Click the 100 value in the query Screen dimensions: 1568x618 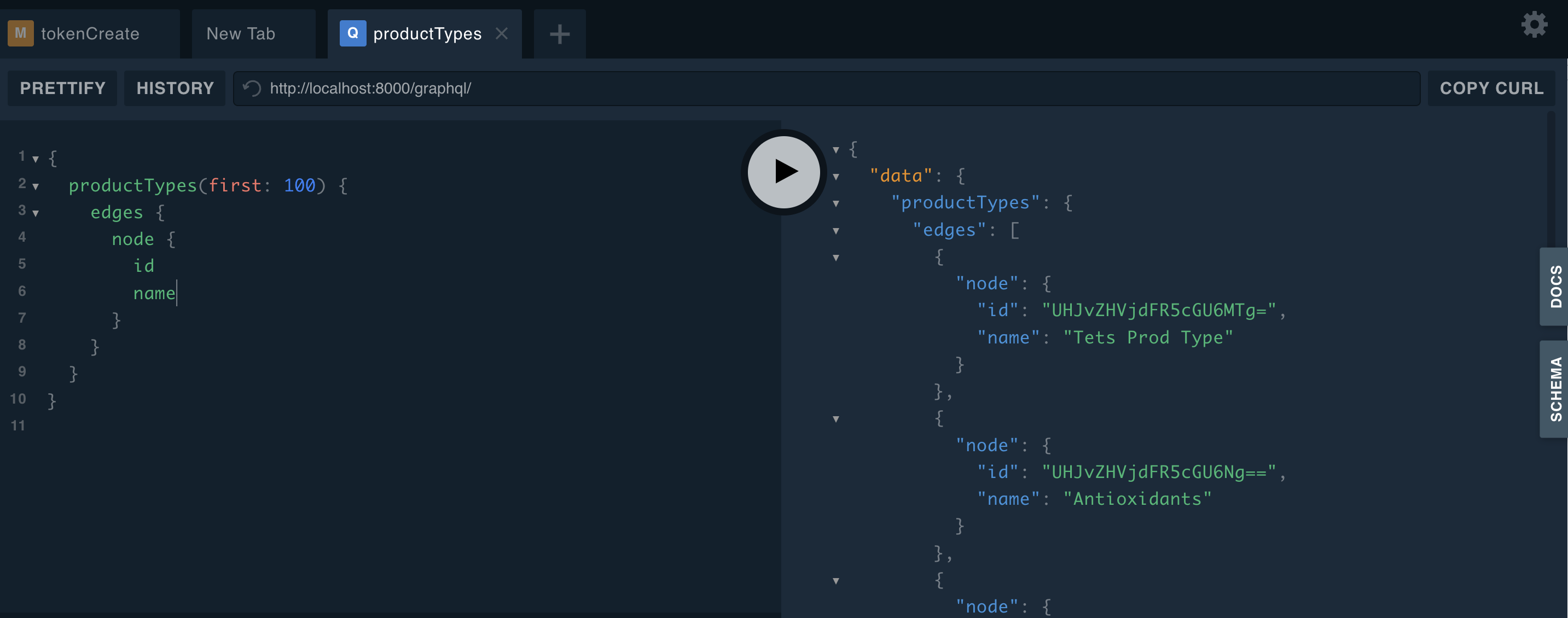pos(299,185)
